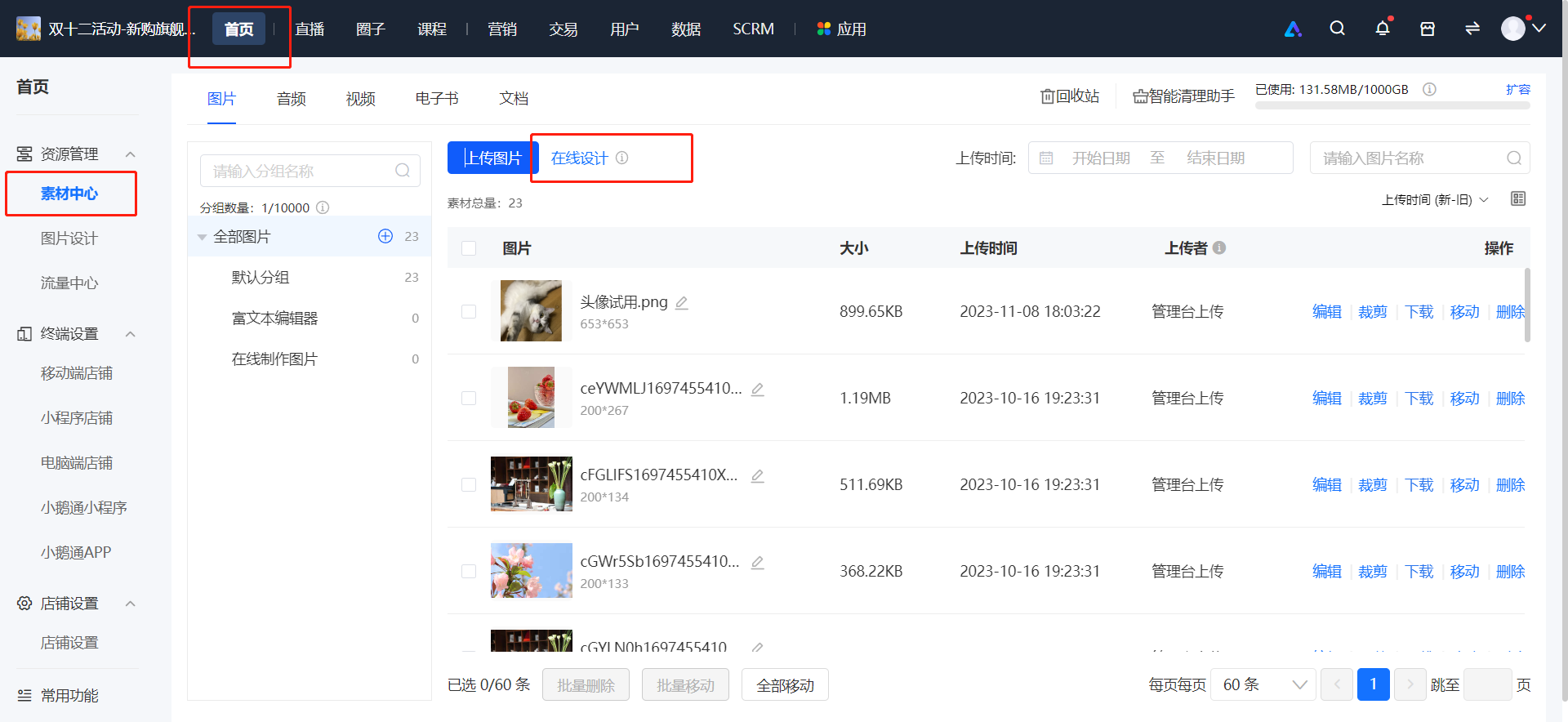This screenshot has width=1568, height=722.
Task: Select the 默认分组 group
Action: [310, 278]
